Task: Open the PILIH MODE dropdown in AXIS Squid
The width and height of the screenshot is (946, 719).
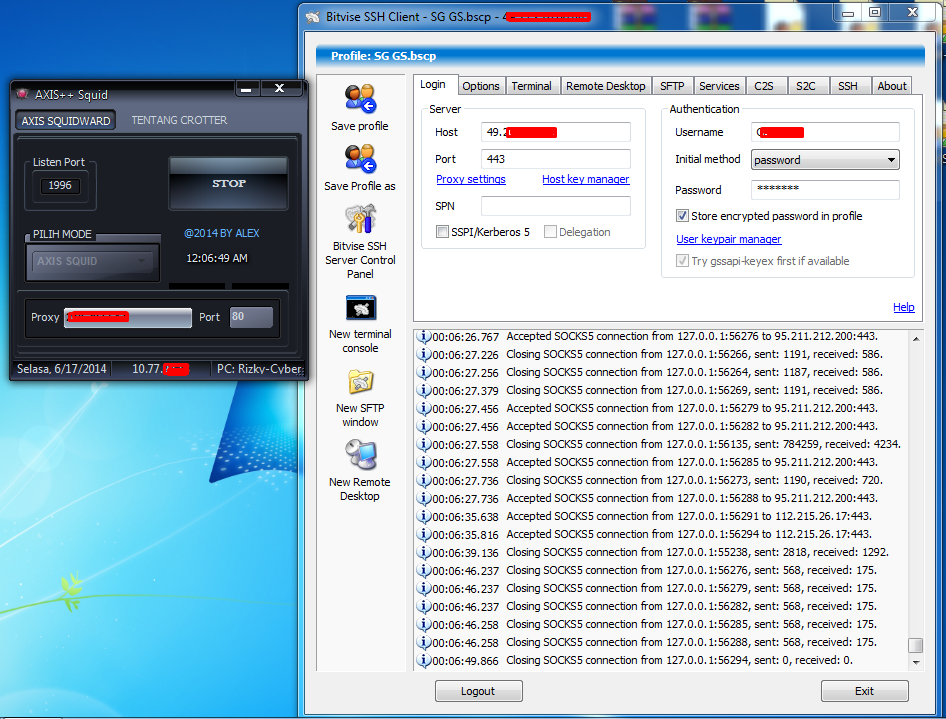Action: click(92, 261)
